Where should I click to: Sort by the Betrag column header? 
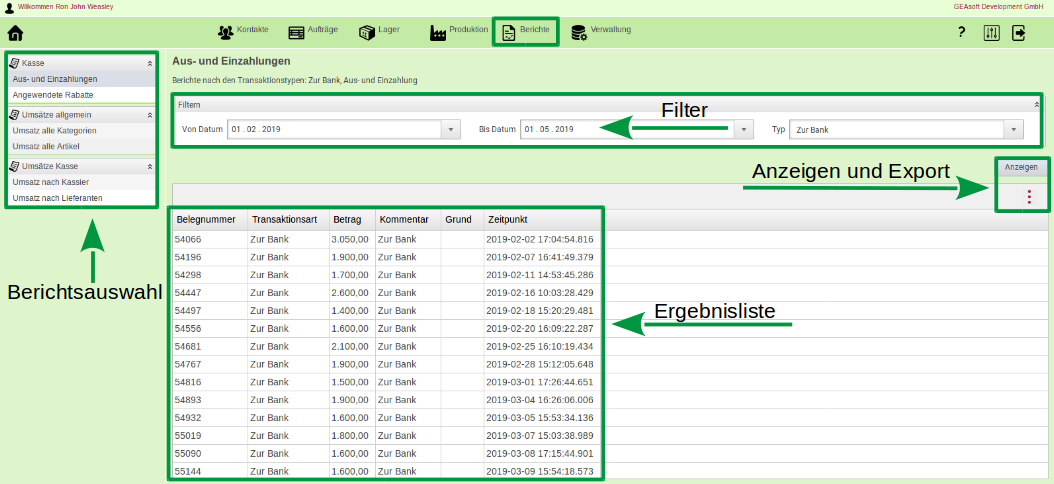(348, 219)
